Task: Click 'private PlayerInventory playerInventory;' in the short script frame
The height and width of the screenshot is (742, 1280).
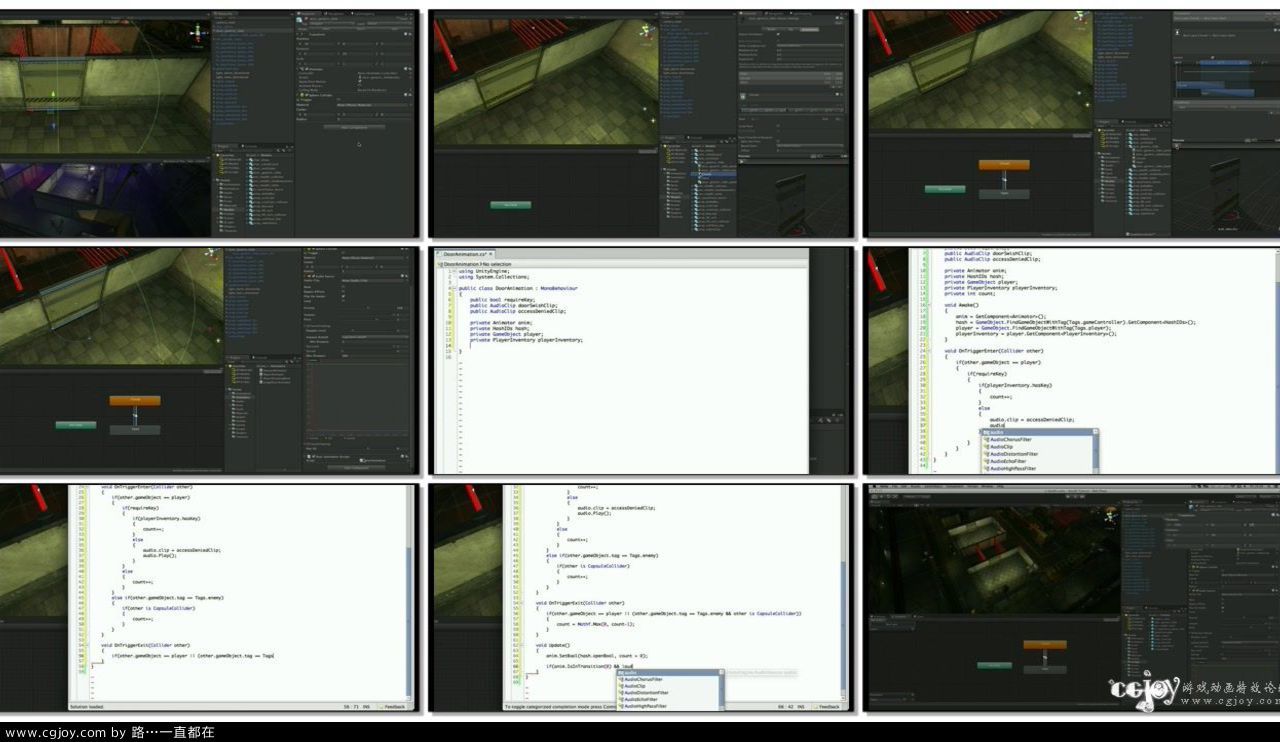Action: tap(526, 340)
